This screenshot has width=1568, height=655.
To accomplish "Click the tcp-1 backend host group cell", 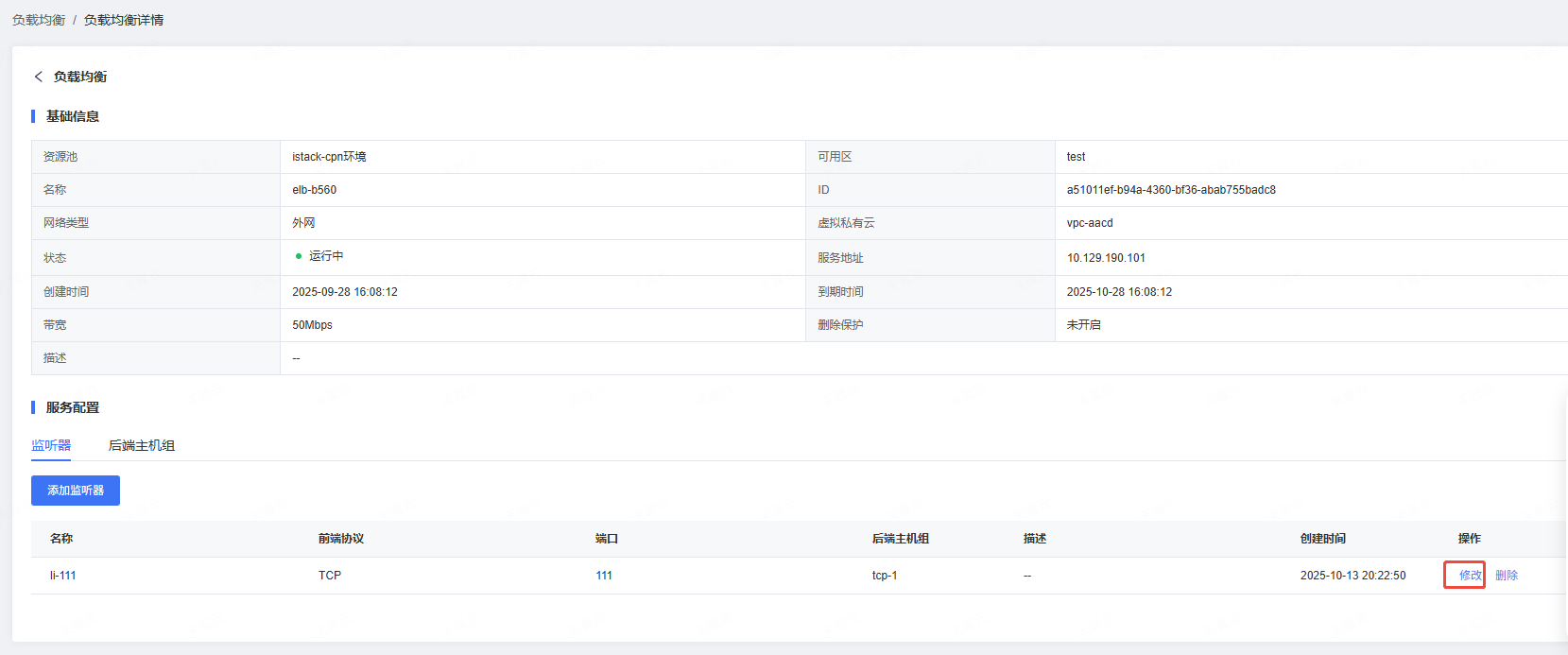I will [x=885, y=576].
